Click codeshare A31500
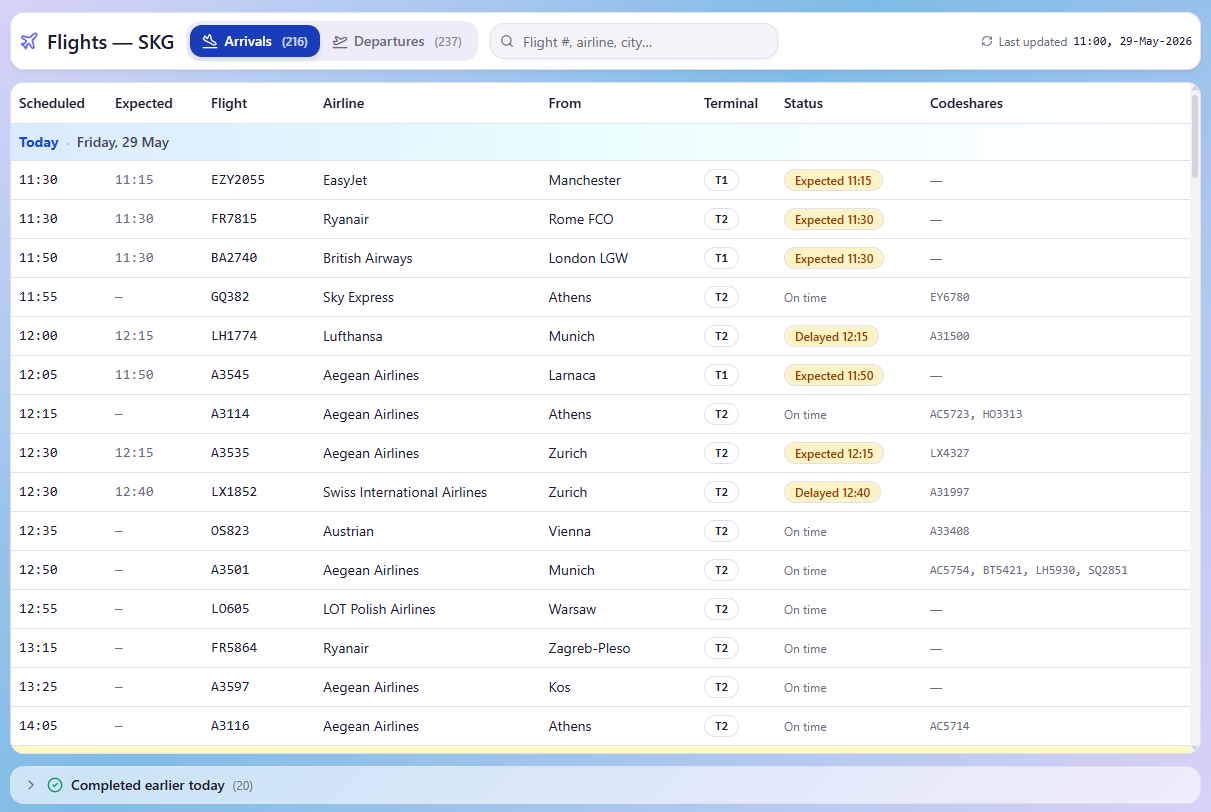 pos(949,337)
